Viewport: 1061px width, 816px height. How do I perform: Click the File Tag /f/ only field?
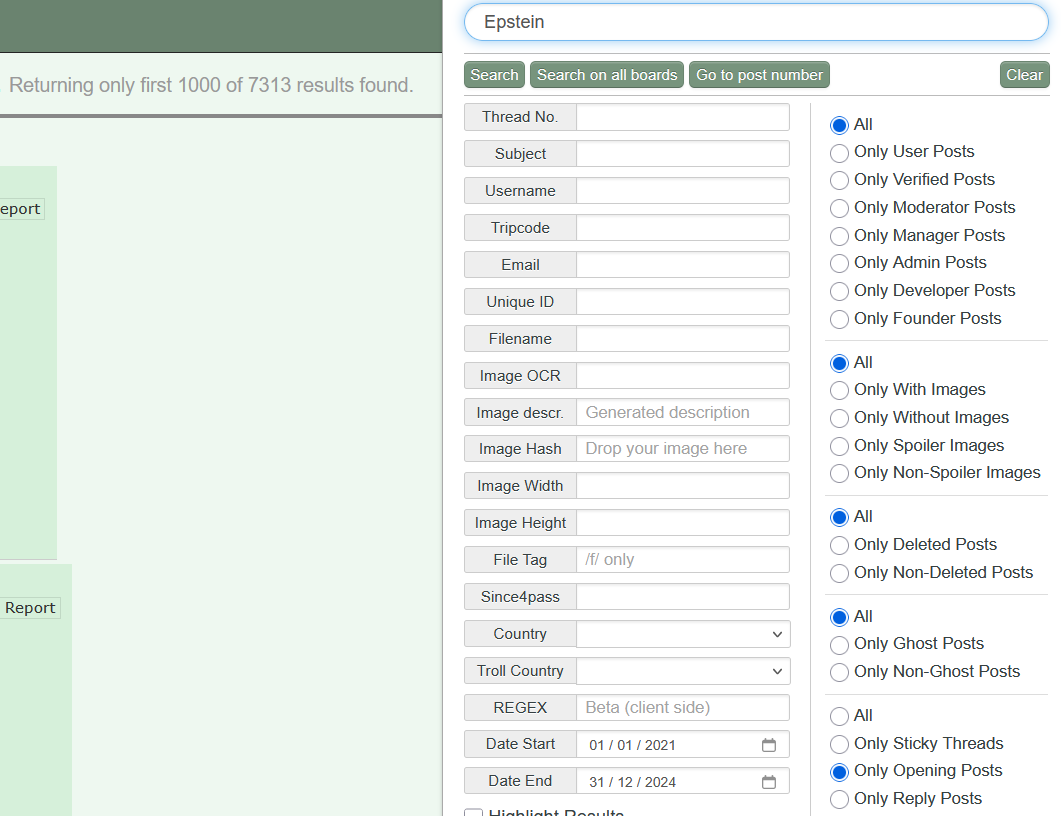pos(683,560)
